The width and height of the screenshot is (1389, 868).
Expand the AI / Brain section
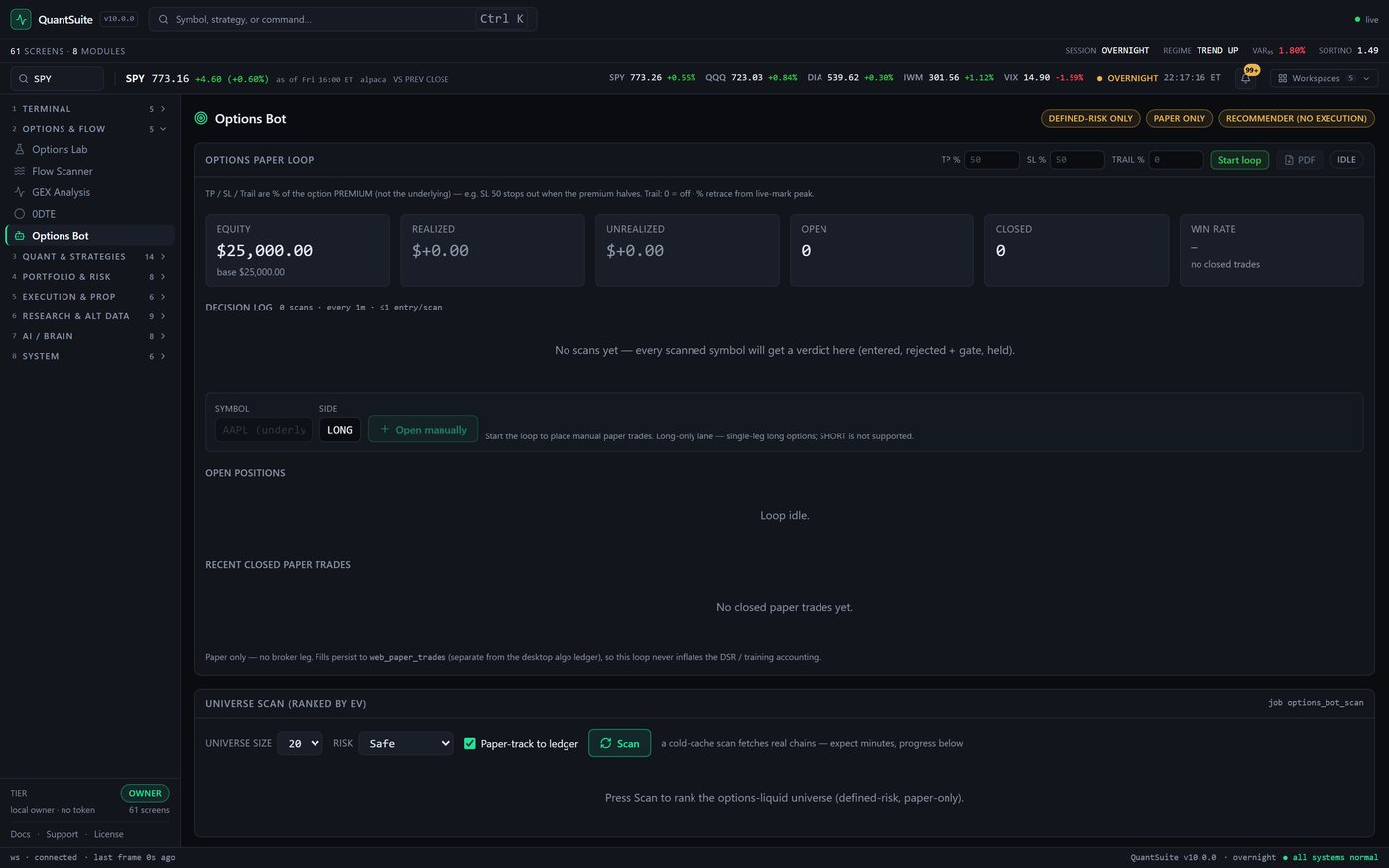89,336
